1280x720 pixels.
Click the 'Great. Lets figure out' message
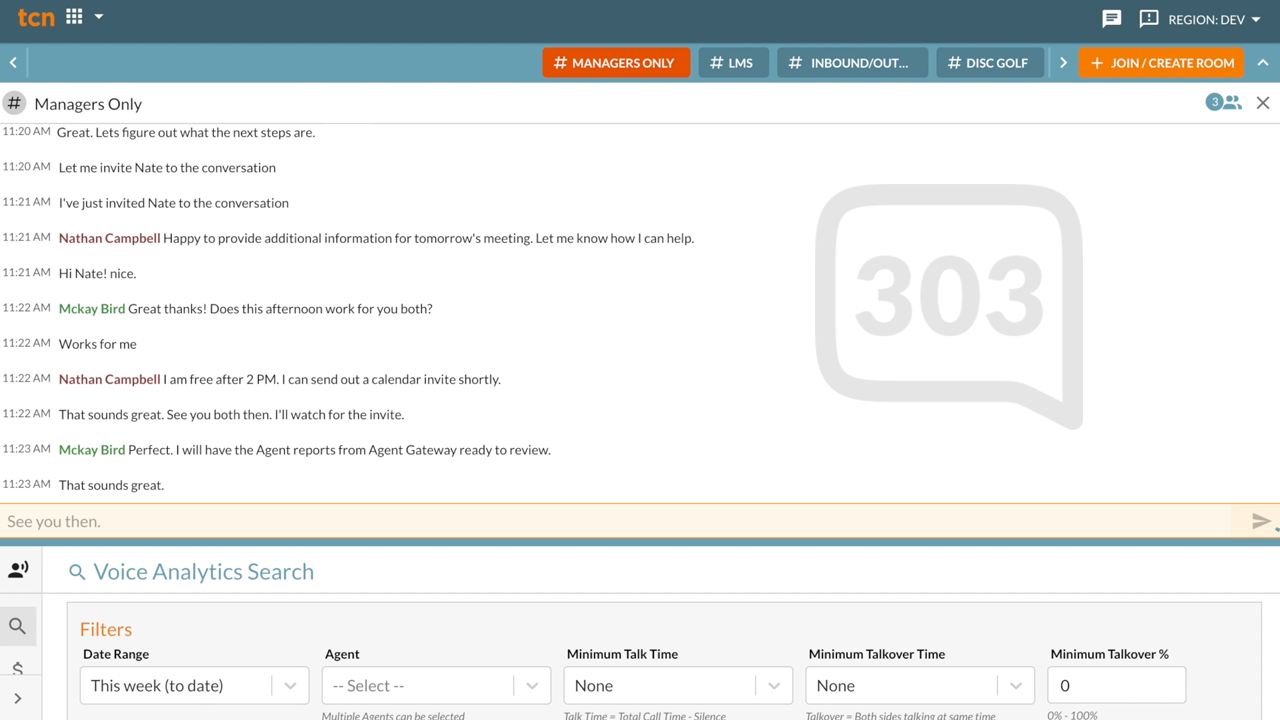pos(186,132)
